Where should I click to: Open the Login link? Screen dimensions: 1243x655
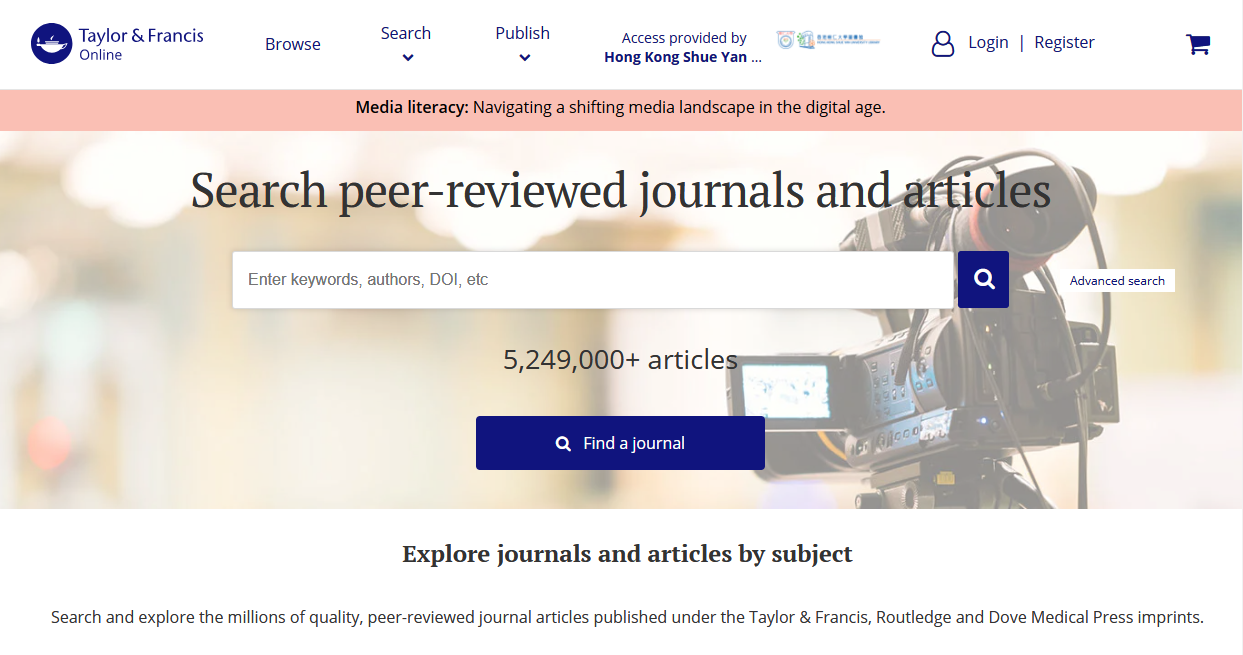click(x=988, y=42)
